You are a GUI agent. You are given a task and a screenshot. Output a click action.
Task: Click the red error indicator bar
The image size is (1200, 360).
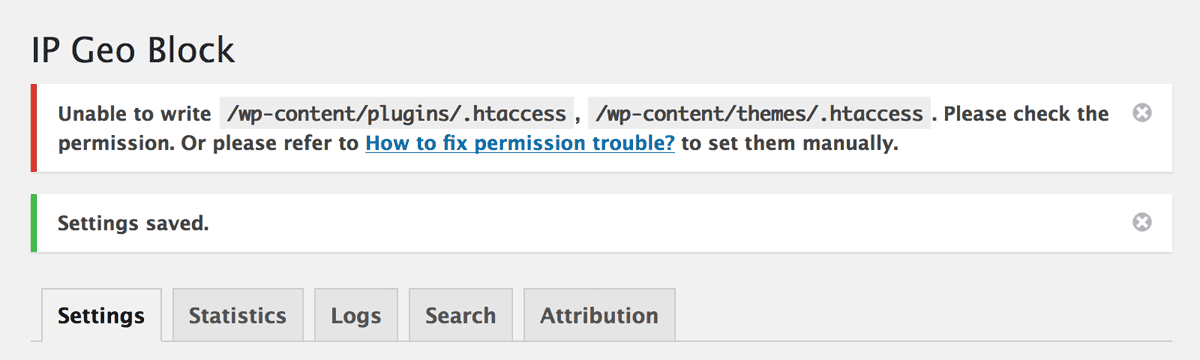point(33,128)
